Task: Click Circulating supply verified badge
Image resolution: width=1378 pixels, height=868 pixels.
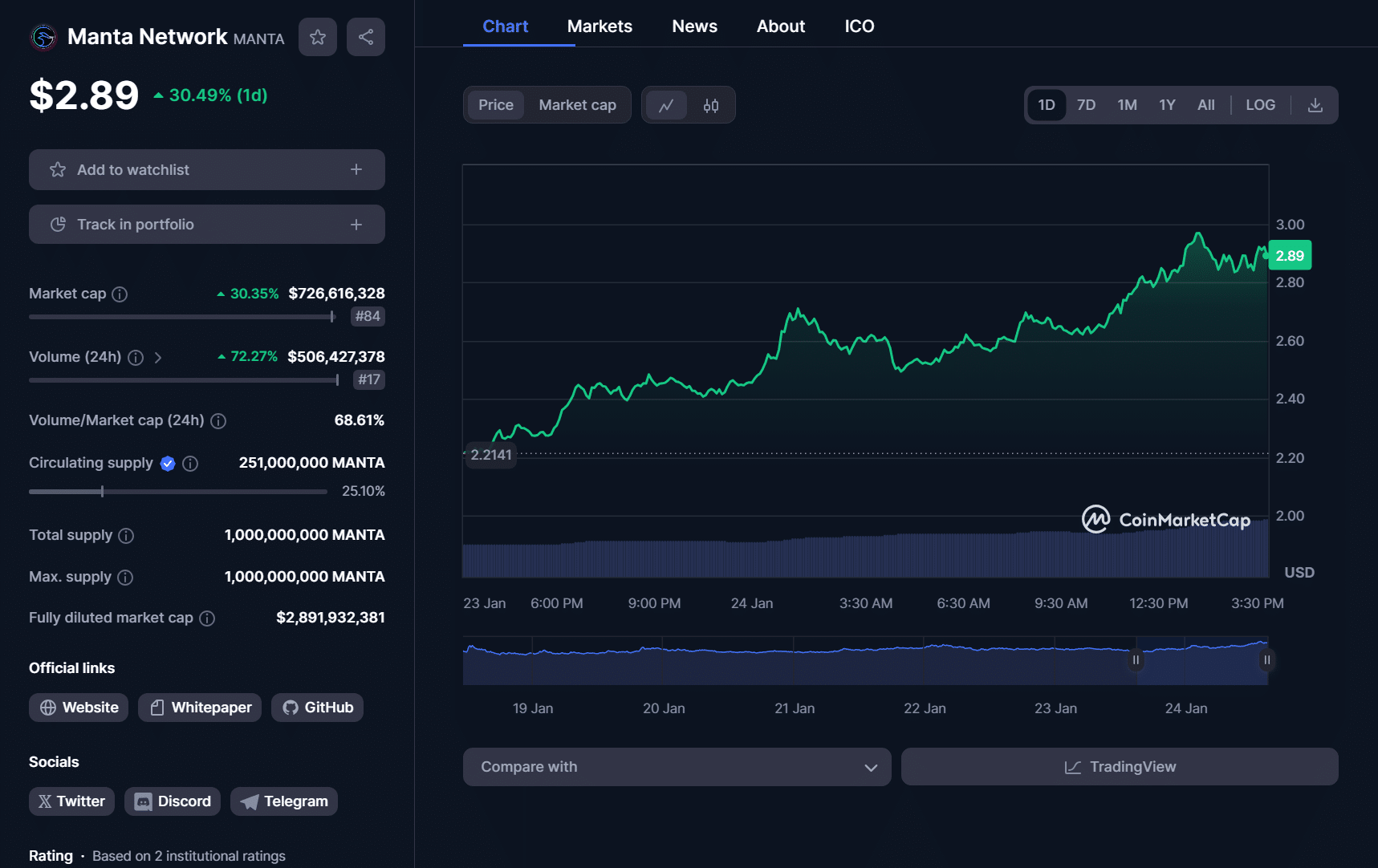Action: click(x=168, y=464)
